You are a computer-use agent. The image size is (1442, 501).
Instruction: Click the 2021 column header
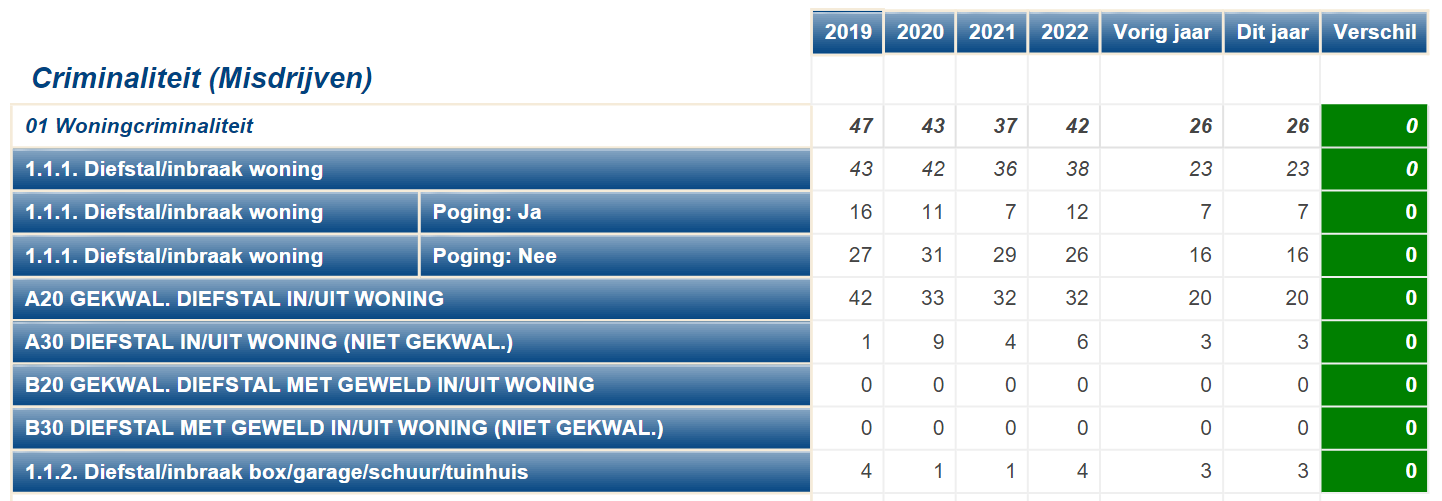992,32
